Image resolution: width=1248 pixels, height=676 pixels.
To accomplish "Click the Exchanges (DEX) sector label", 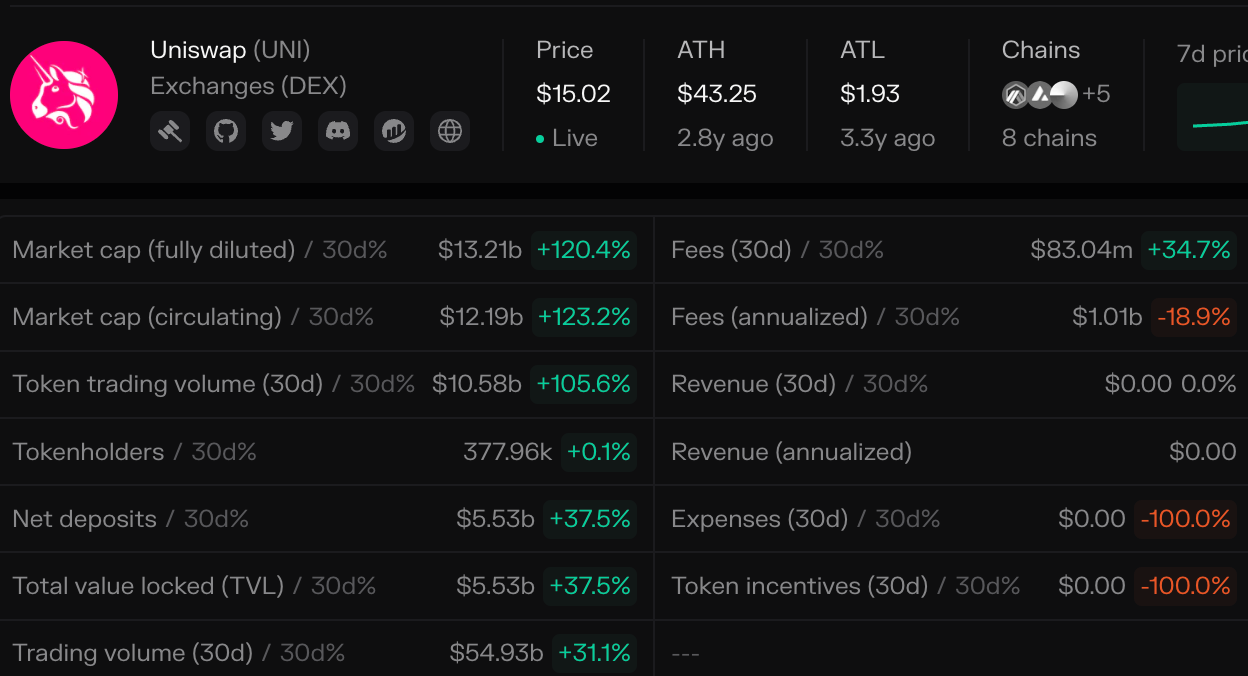I will [x=247, y=86].
